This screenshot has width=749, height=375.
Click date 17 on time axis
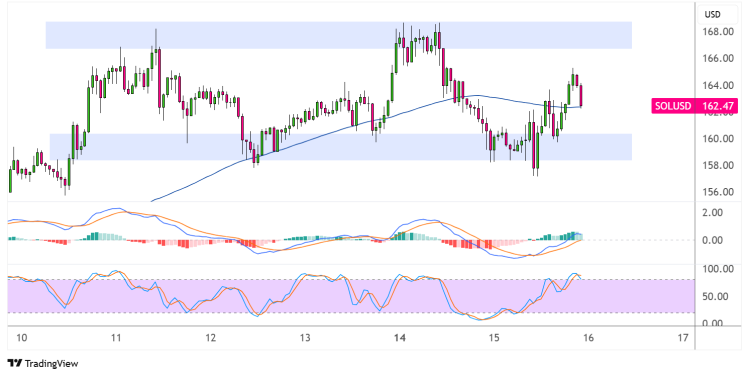[683, 338]
